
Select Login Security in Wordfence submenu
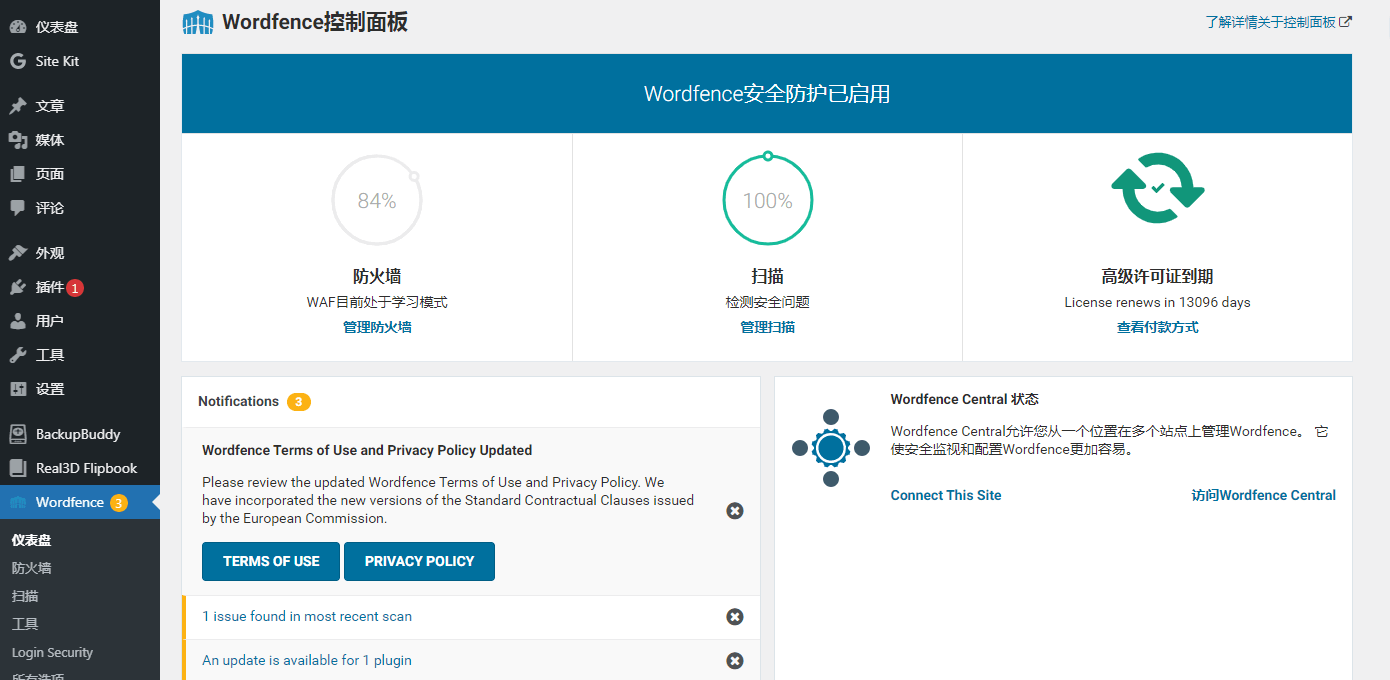click(52, 652)
